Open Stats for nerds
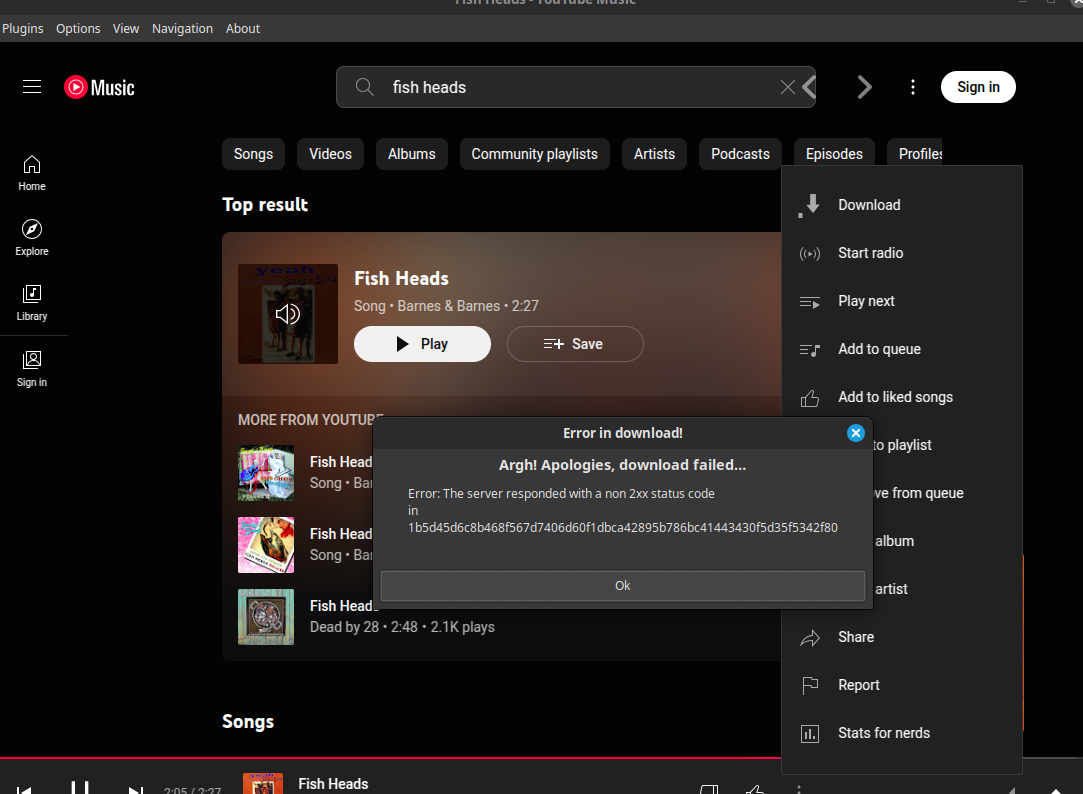The image size is (1083, 794). tap(902, 733)
